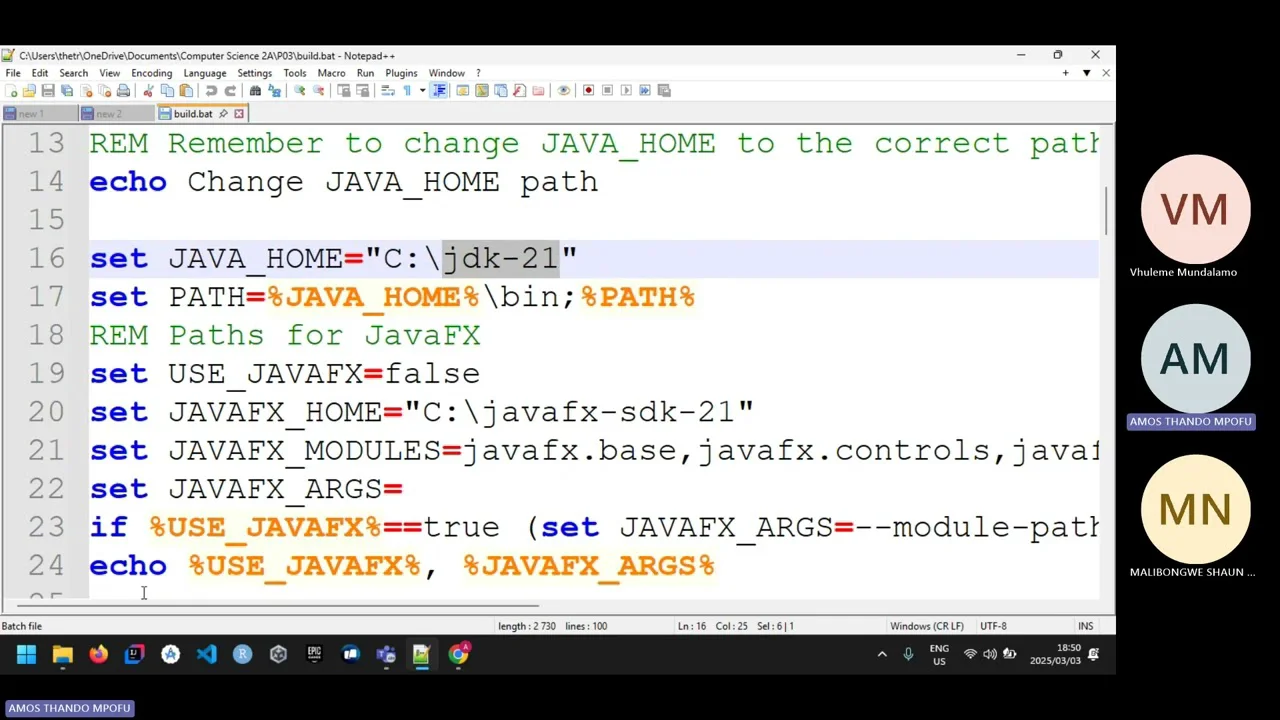The width and height of the screenshot is (1280, 720).
Task: Click the Replace toolbar icon
Action: click(x=274, y=90)
